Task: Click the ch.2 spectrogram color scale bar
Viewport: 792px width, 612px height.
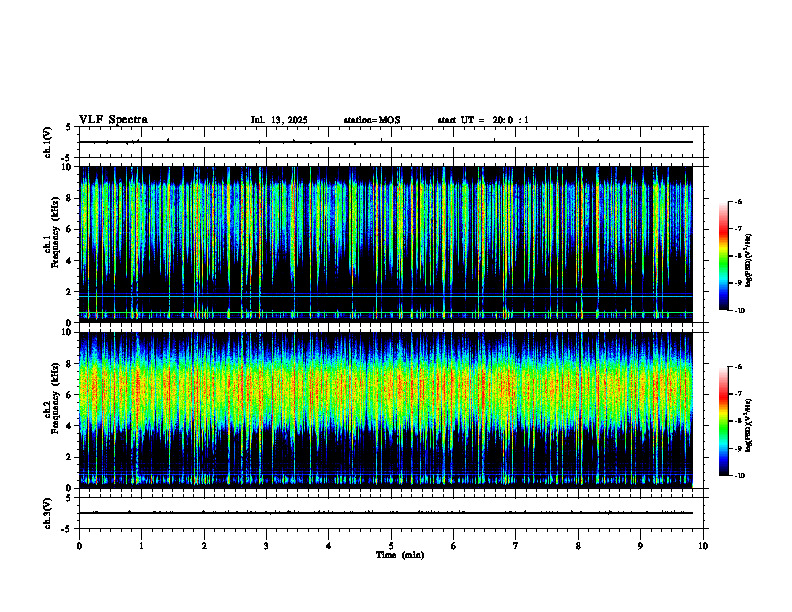Action: [723, 421]
